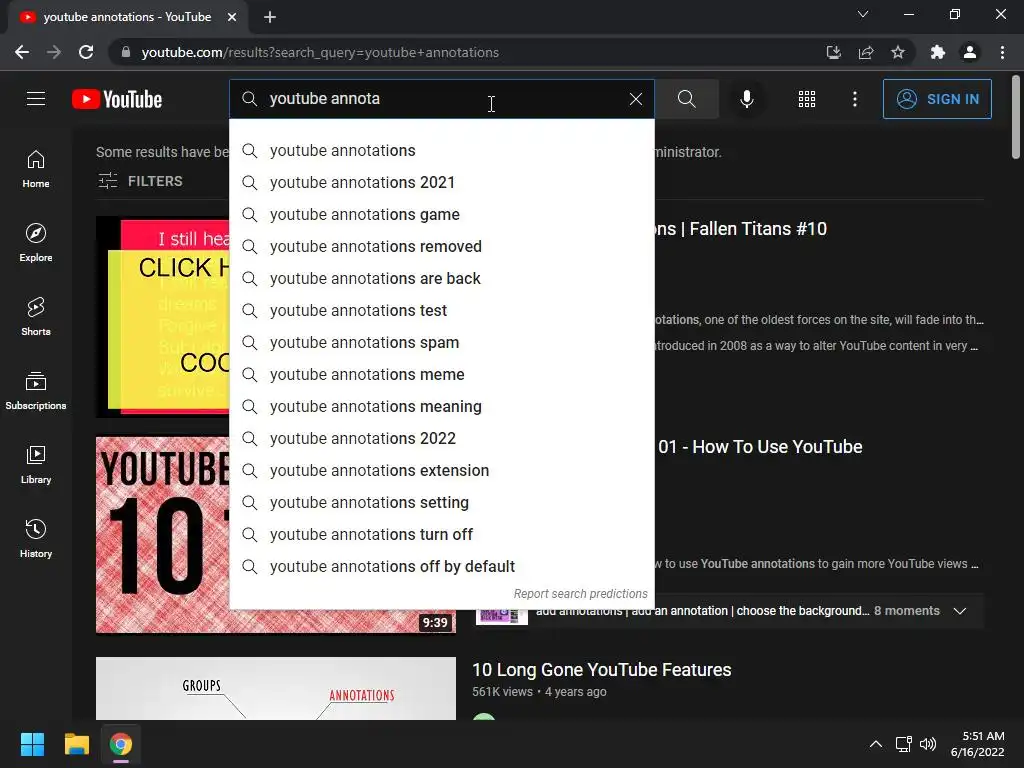Open Library in the left sidebar

tap(36, 464)
